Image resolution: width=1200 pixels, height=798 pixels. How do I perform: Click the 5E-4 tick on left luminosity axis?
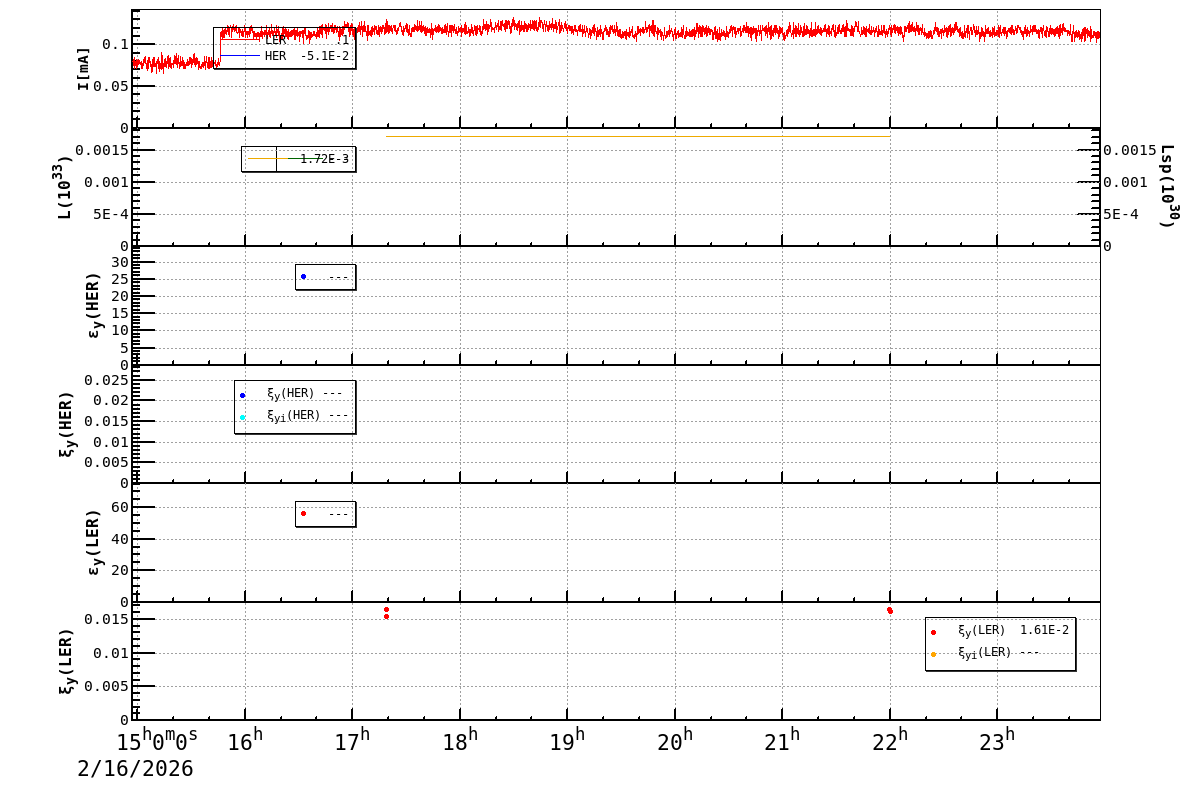pos(111,214)
